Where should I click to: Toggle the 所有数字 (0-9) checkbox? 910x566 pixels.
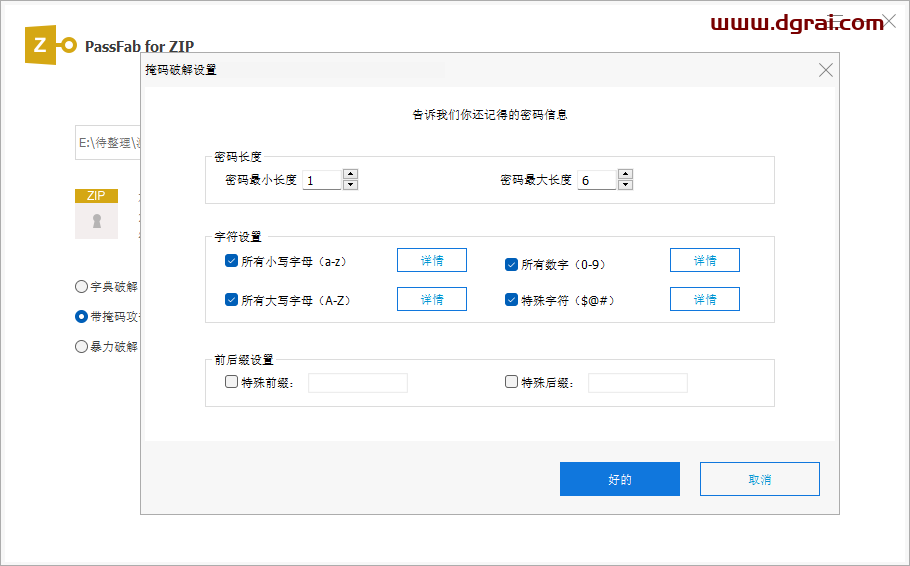point(512,264)
